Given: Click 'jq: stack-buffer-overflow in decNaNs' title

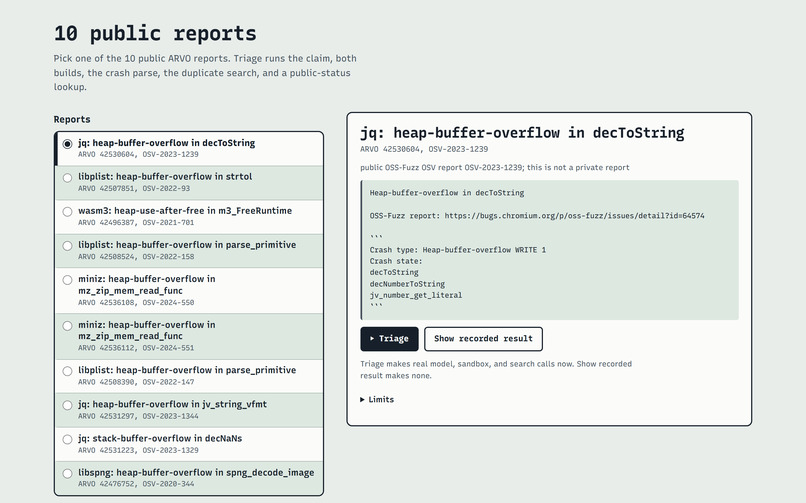Looking at the screenshot, I should (160, 438).
